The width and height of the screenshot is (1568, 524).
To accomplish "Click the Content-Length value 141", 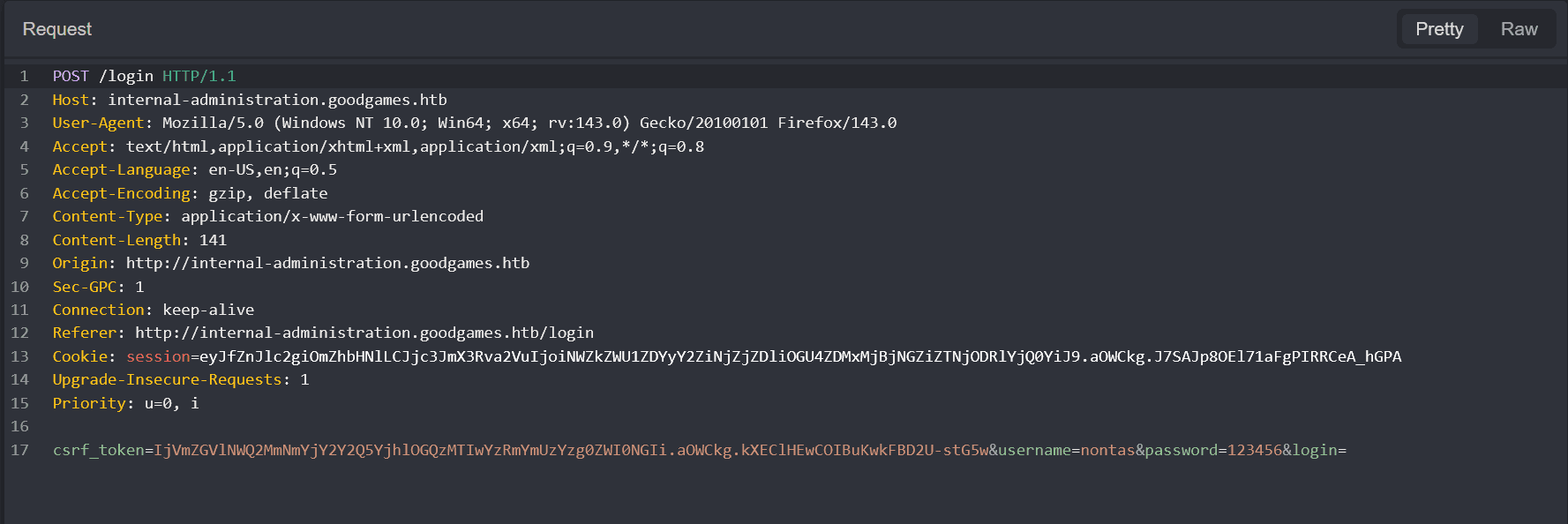I will 213,240.
